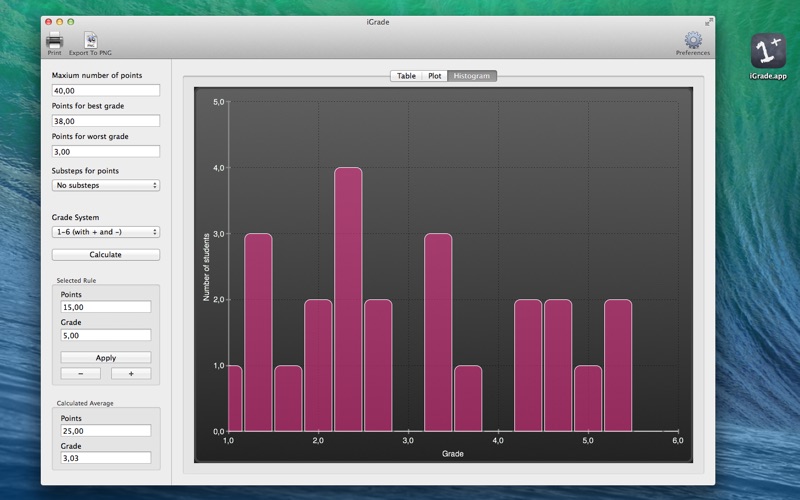
Task: Click the Selected Rule Points field
Action: pos(106,307)
